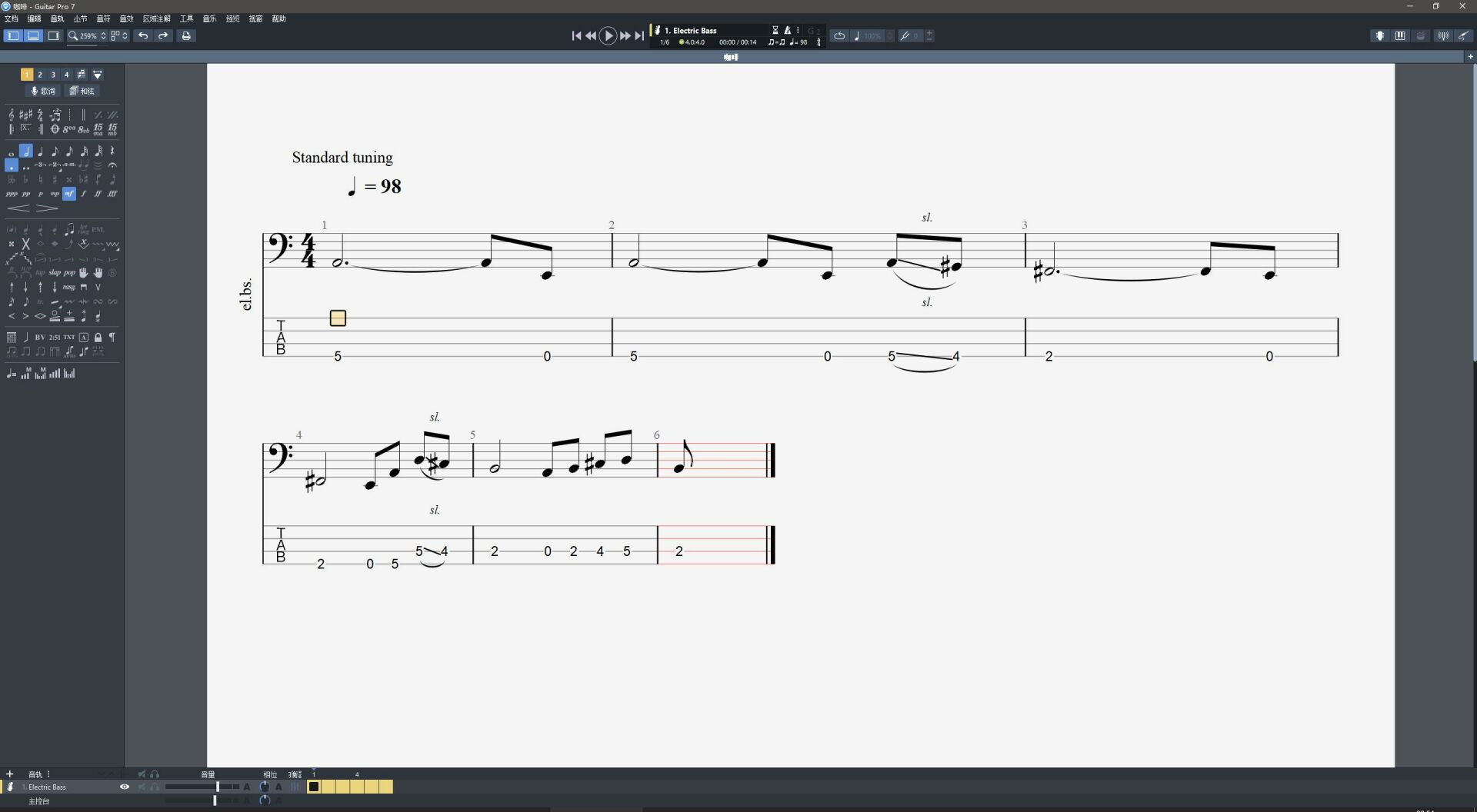The height and width of the screenshot is (812, 1477).
Task: Click the undo arrow icon
Action: (142, 35)
